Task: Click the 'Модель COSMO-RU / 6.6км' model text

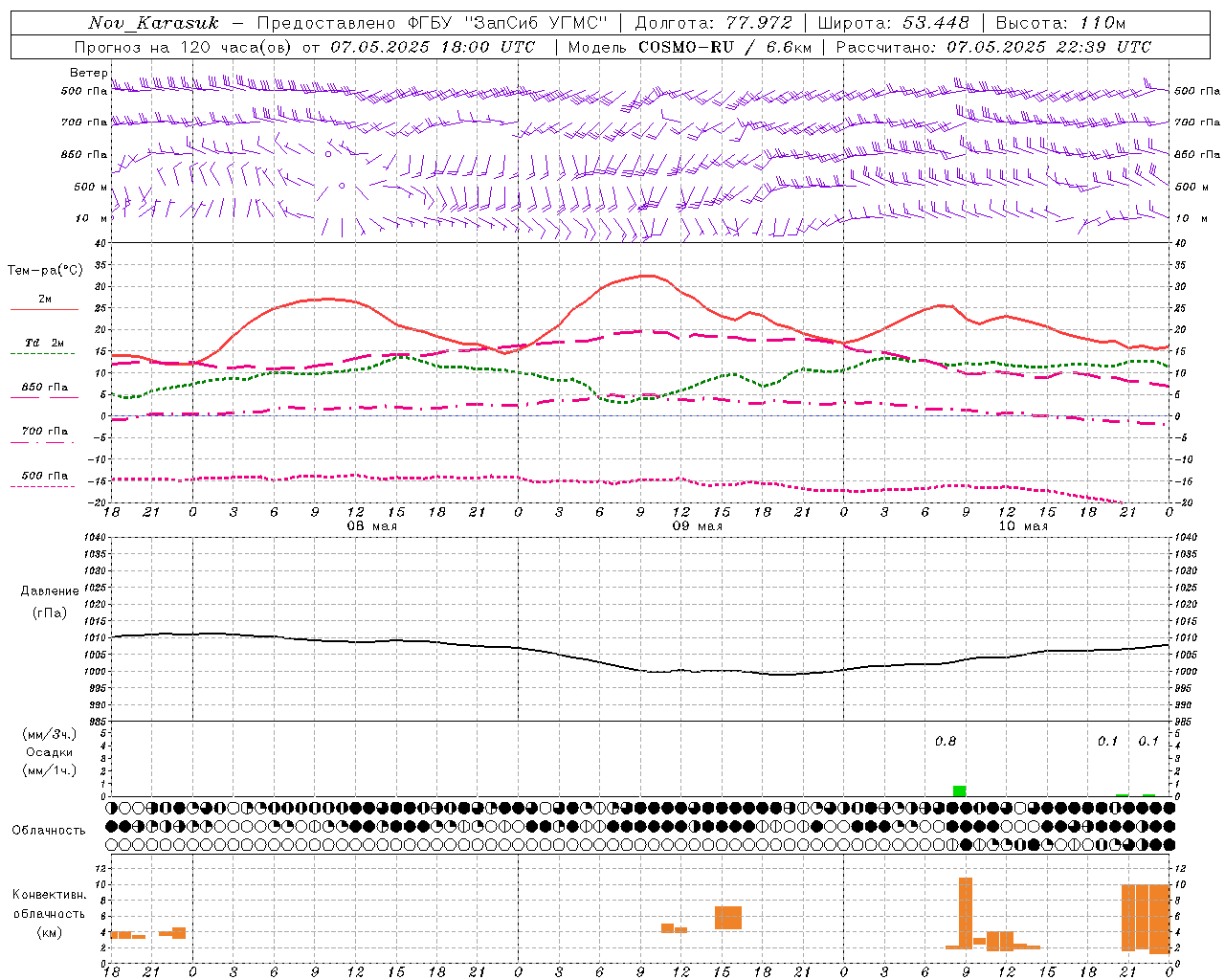Action: tap(690, 47)
